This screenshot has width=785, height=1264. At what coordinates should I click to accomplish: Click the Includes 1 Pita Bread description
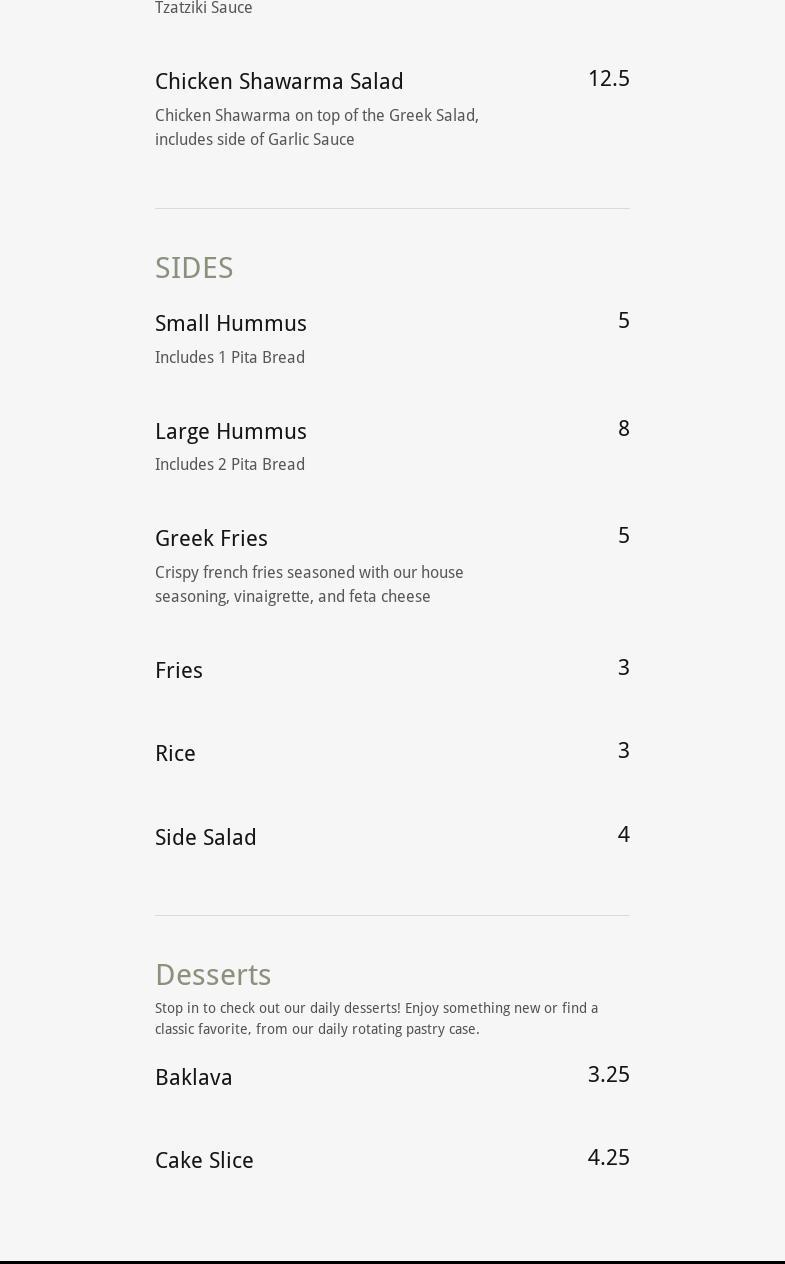pos(230,357)
